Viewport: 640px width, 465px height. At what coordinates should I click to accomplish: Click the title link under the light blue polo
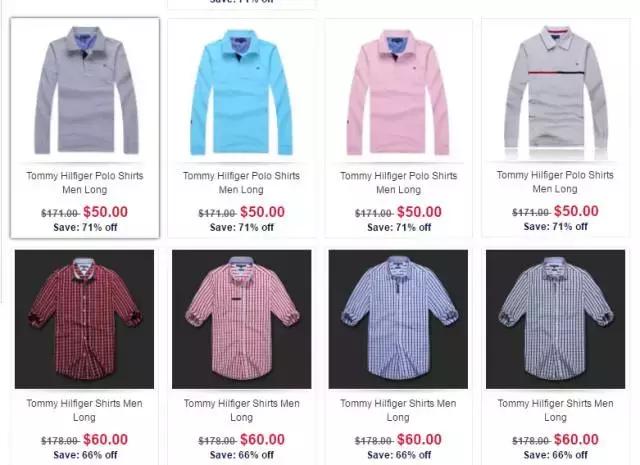pyautogui.click(x=241, y=182)
